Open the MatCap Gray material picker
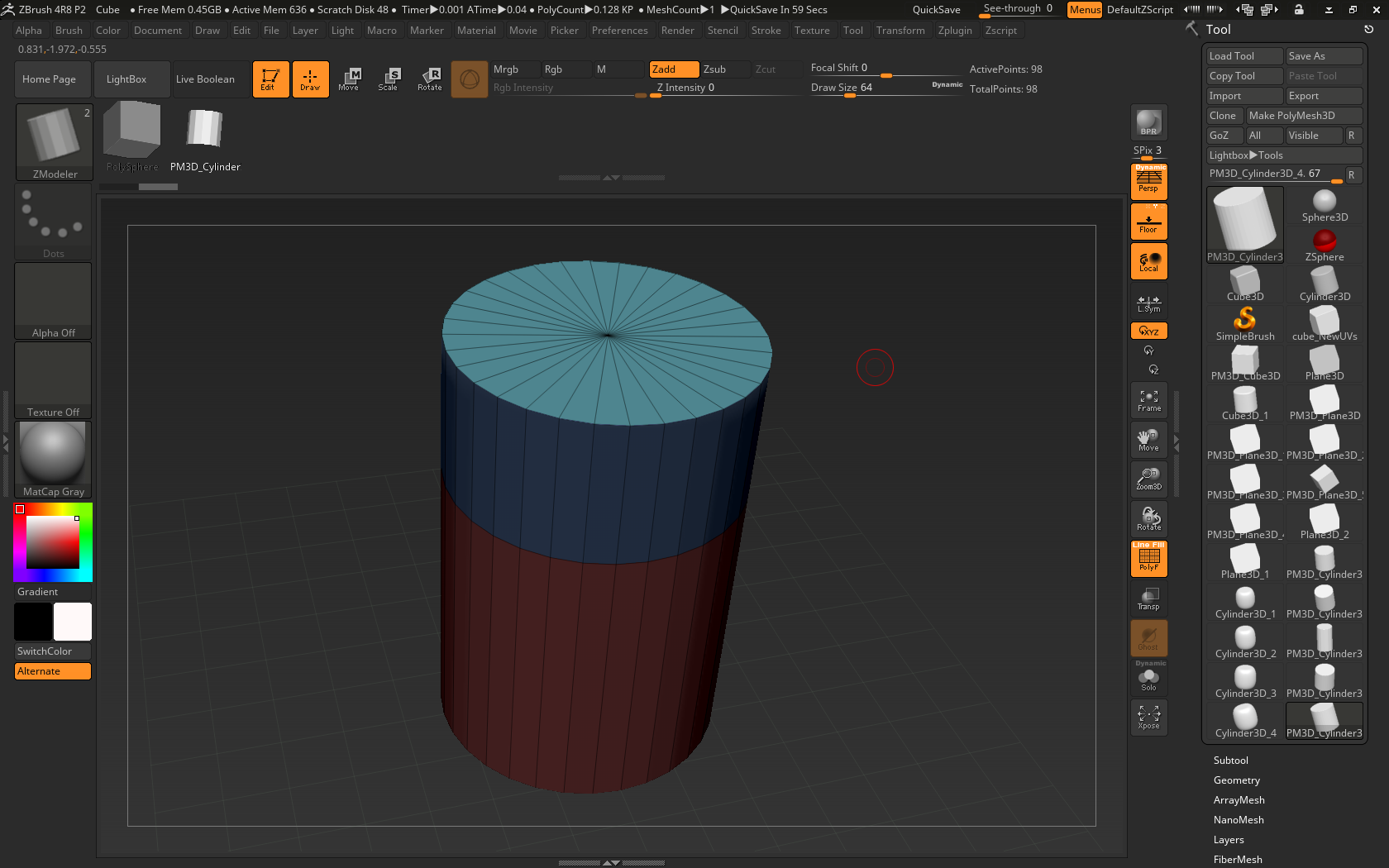The height and width of the screenshot is (868, 1389). [x=53, y=460]
